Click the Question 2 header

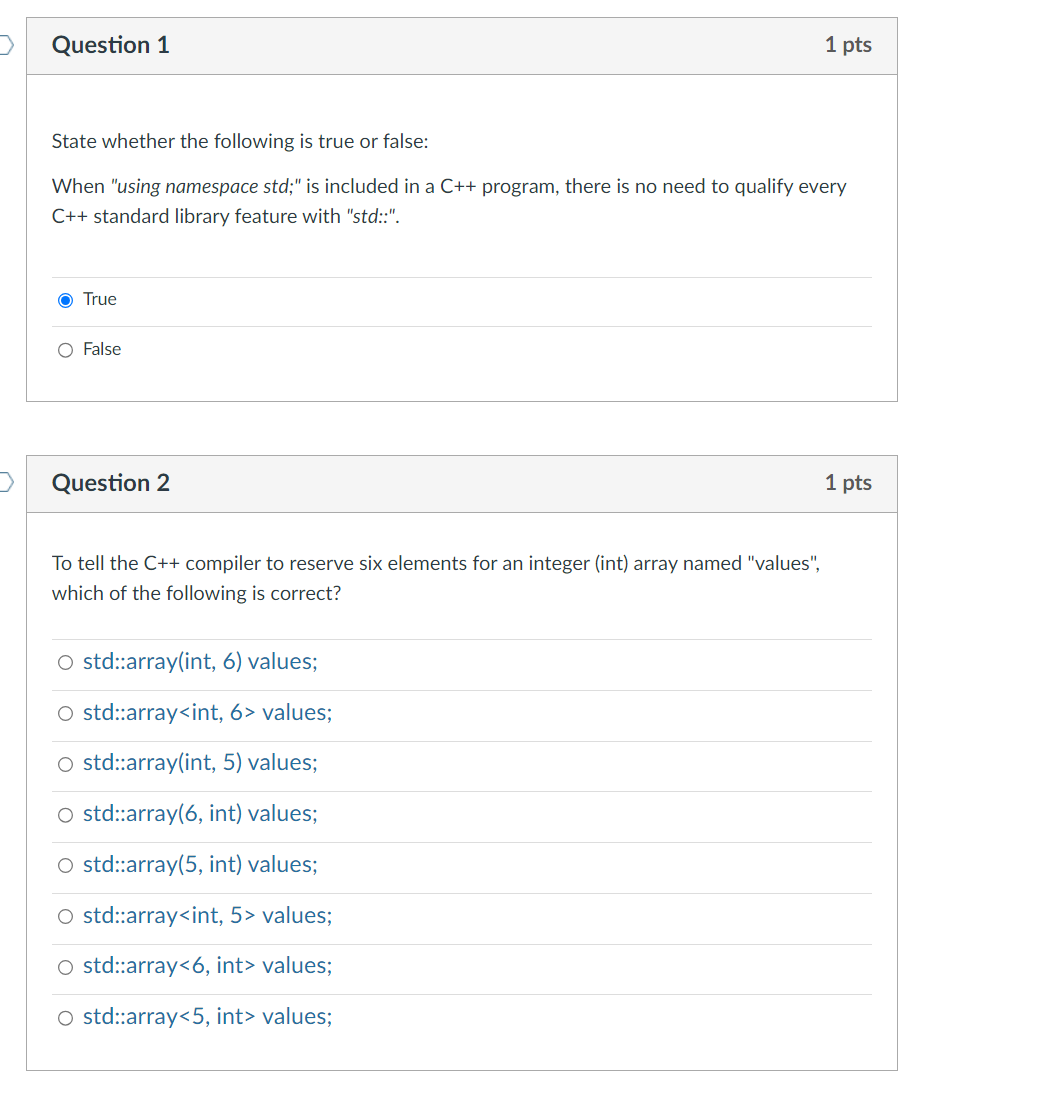[x=110, y=482]
